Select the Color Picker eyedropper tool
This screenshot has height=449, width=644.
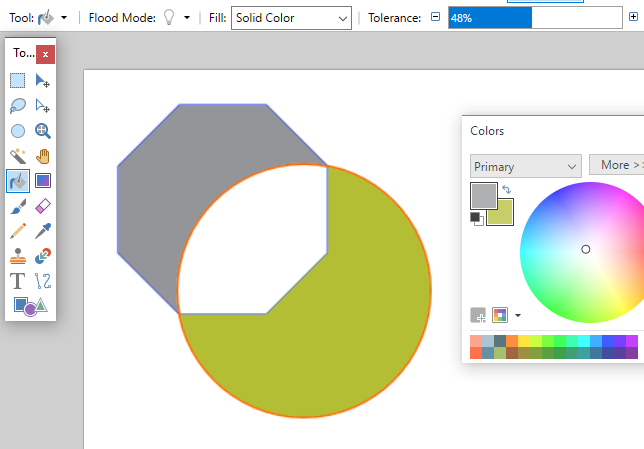tap(43, 231)
